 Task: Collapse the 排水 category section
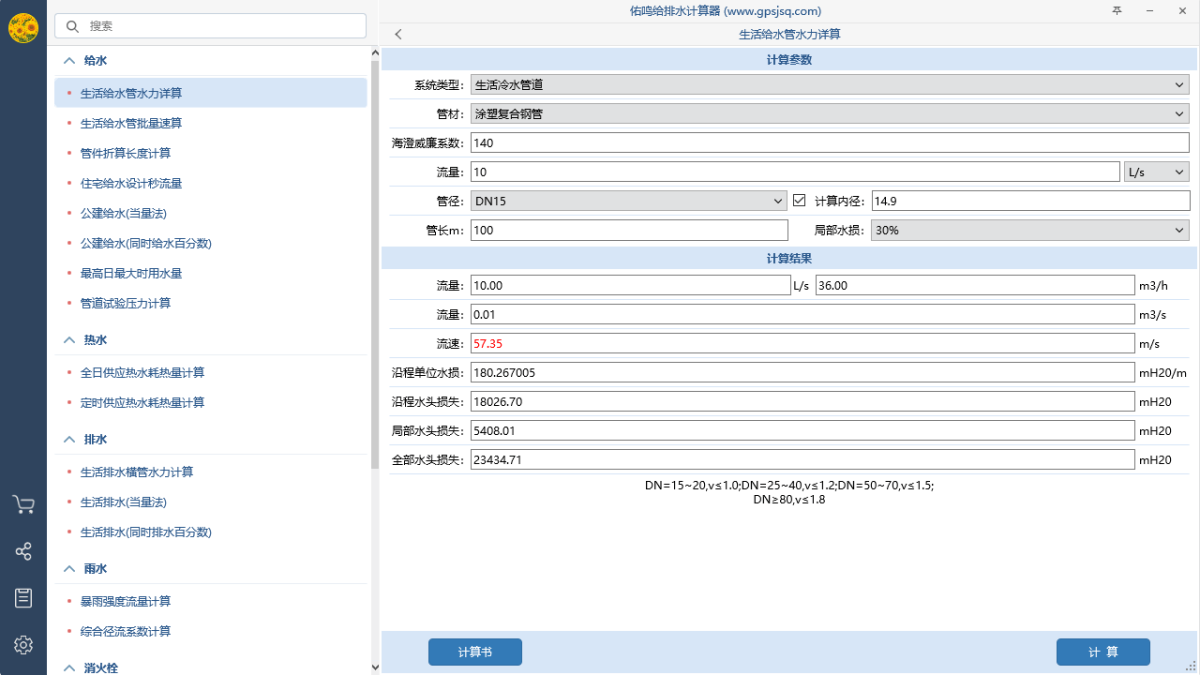(x=69, y=439)
